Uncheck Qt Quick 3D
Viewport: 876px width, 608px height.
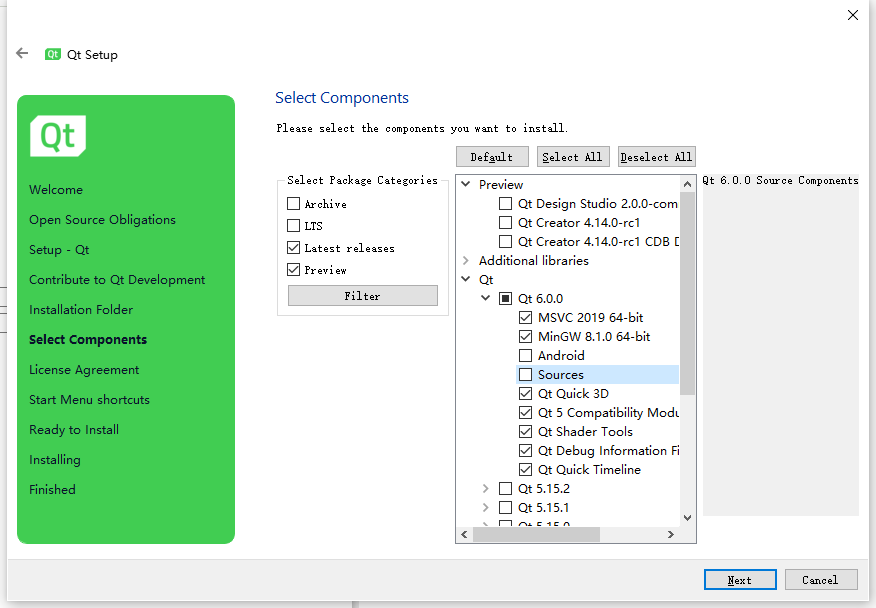[x=525, y=393]
